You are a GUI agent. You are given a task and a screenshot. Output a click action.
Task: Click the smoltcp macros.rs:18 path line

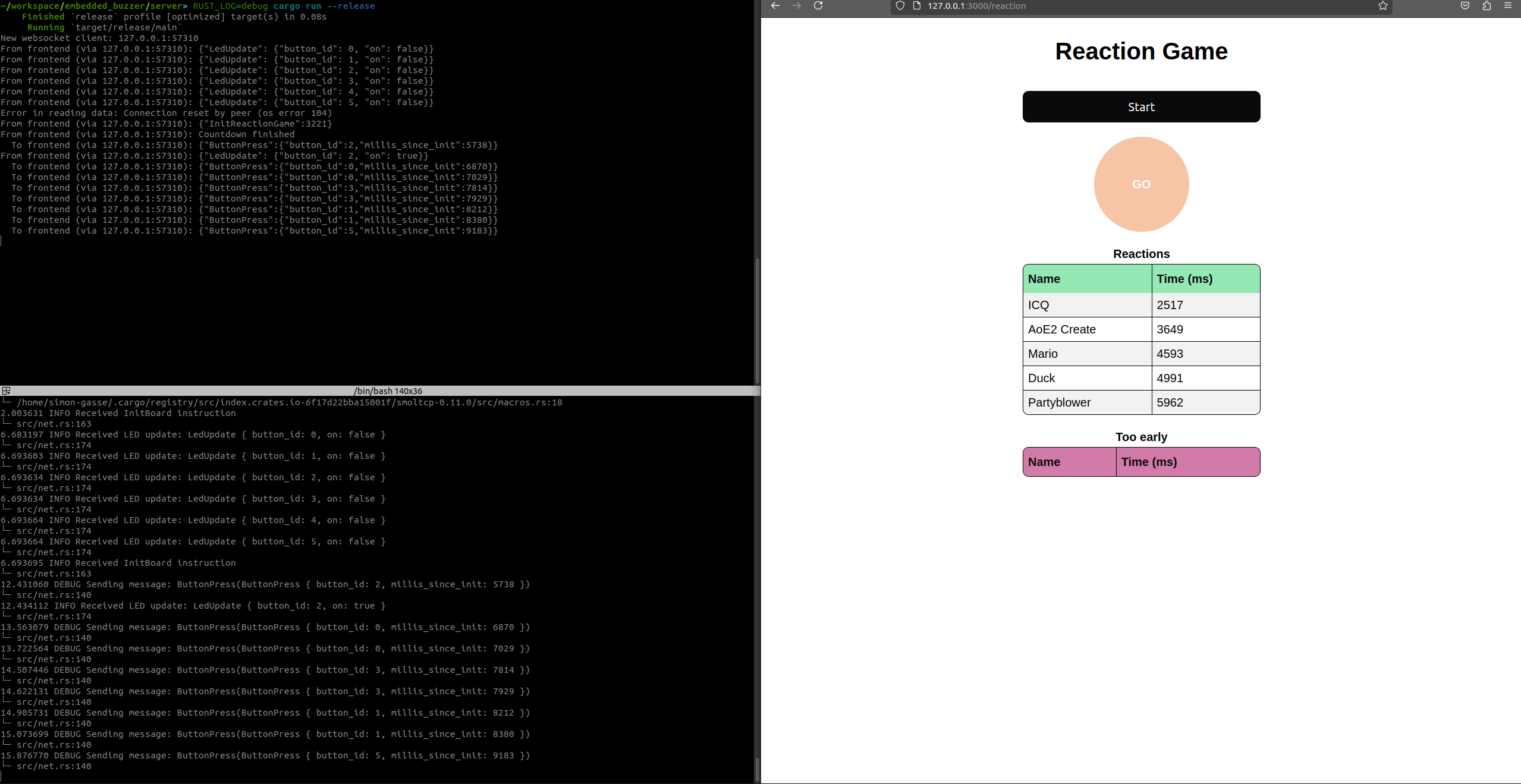(x=282, y=402)
